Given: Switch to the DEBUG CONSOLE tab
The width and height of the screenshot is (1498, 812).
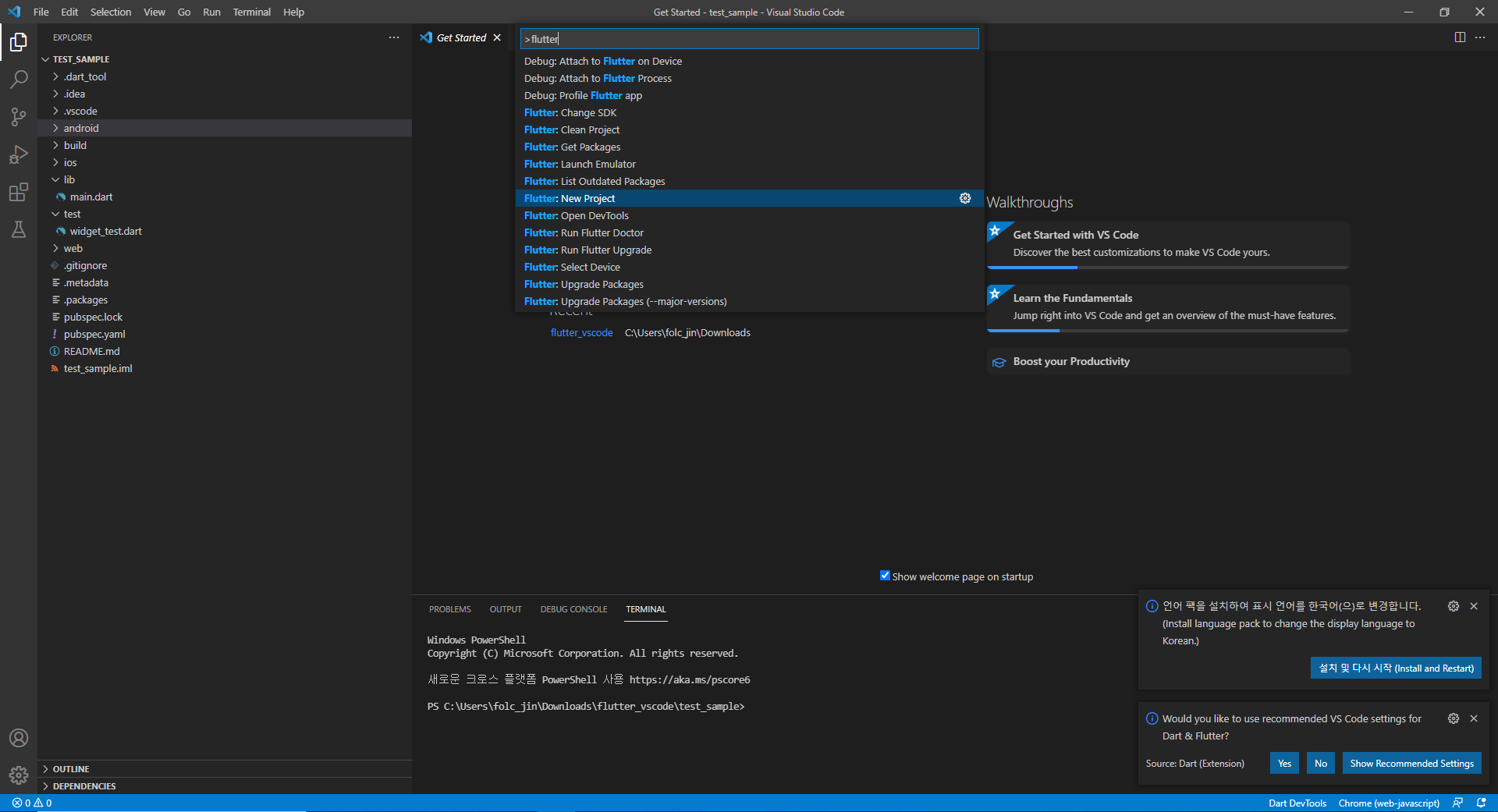Looking at the screenshot, I should 573,609.
